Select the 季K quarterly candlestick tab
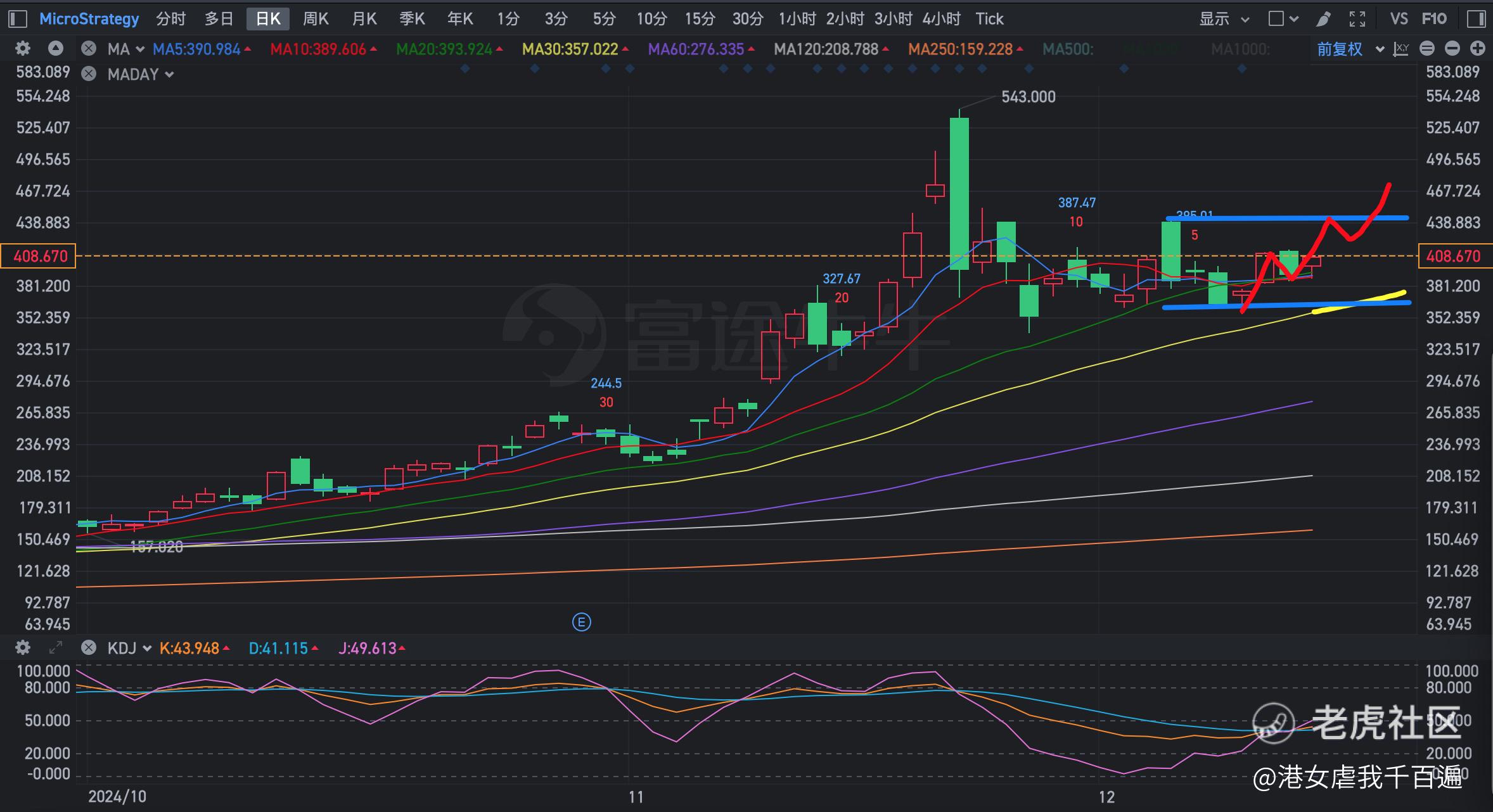Image resolution: width=1493 pixels, height=812 pixels. pos(412,19)
